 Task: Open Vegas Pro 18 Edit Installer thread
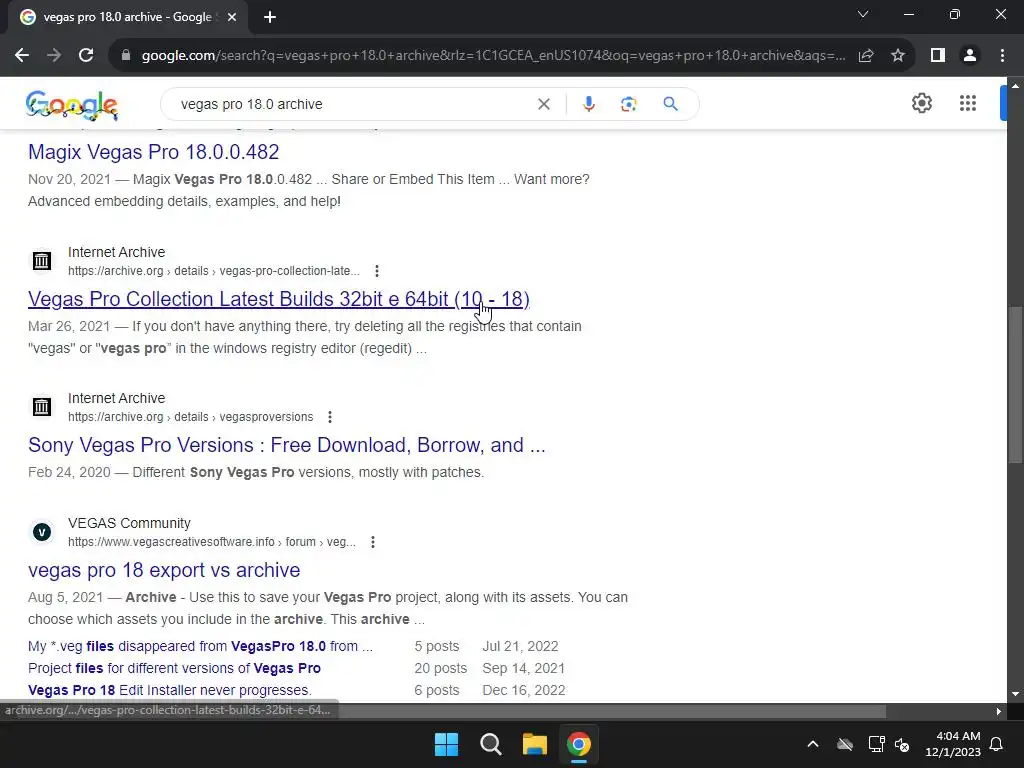(170, 690)
